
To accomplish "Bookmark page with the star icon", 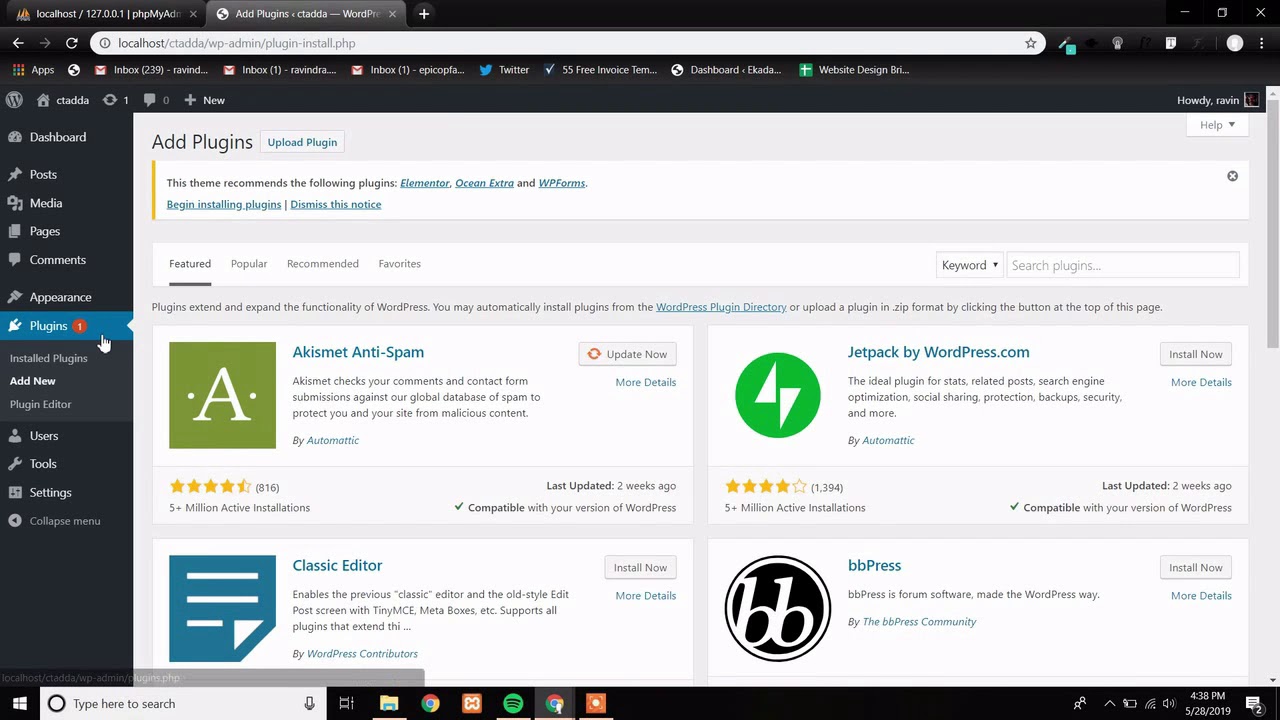I will pyautogui.click(x=1030, y=43).
